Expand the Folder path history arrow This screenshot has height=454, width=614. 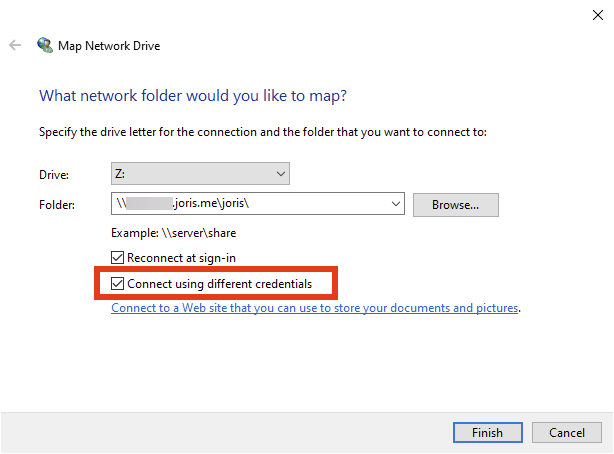point(394,205)
